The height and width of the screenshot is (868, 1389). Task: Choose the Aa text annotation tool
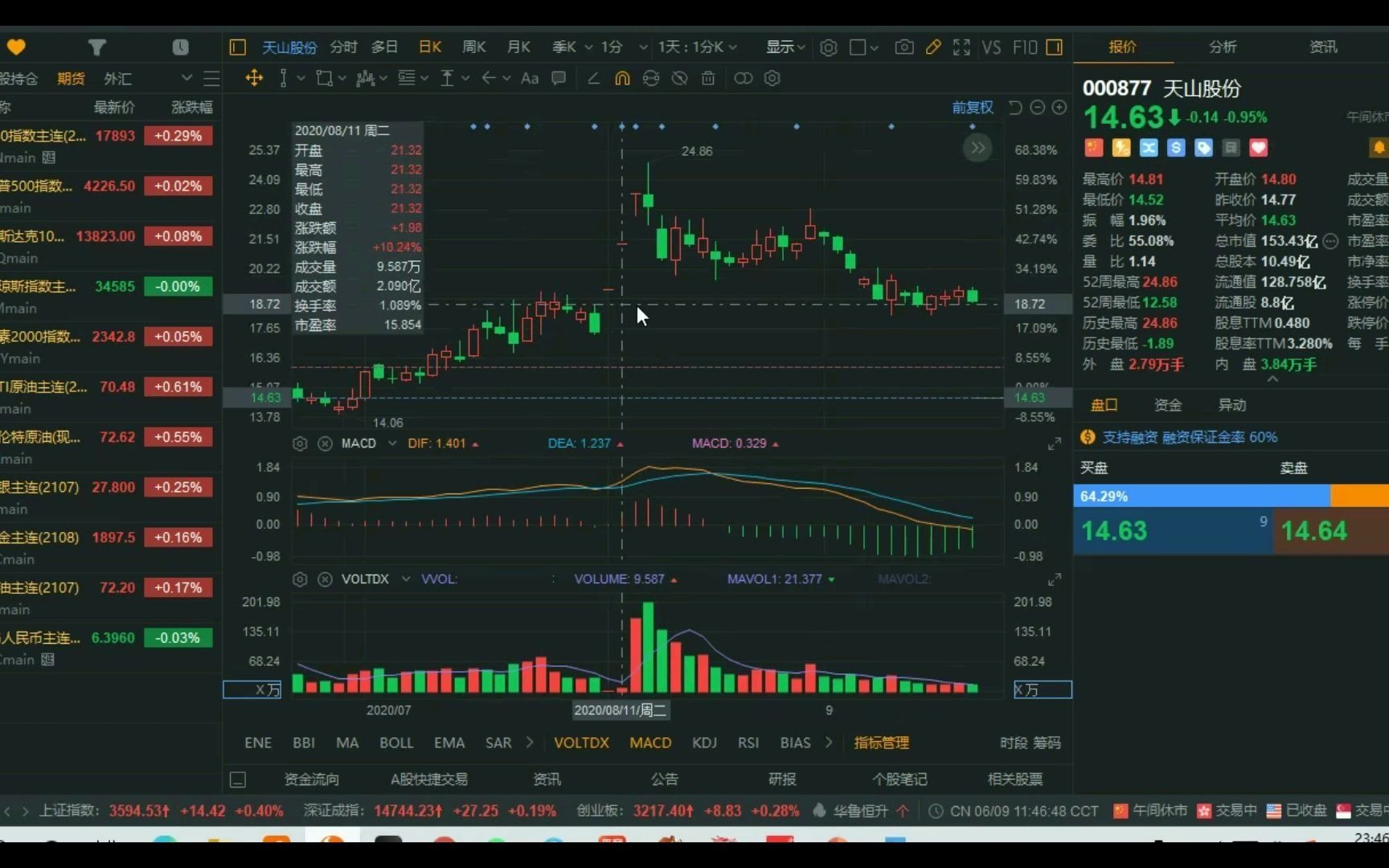pyautogui.click(x=530, y=78)
